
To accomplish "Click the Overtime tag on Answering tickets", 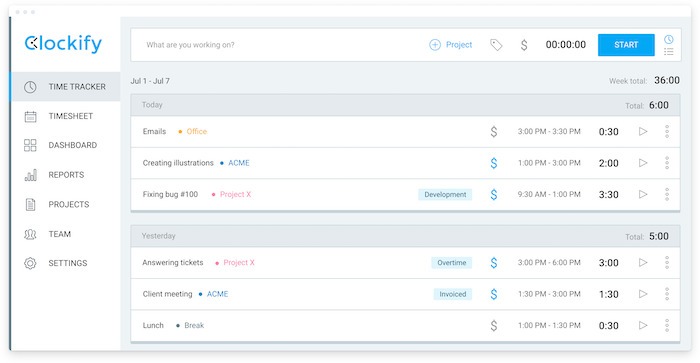I will tap(451, 263).
